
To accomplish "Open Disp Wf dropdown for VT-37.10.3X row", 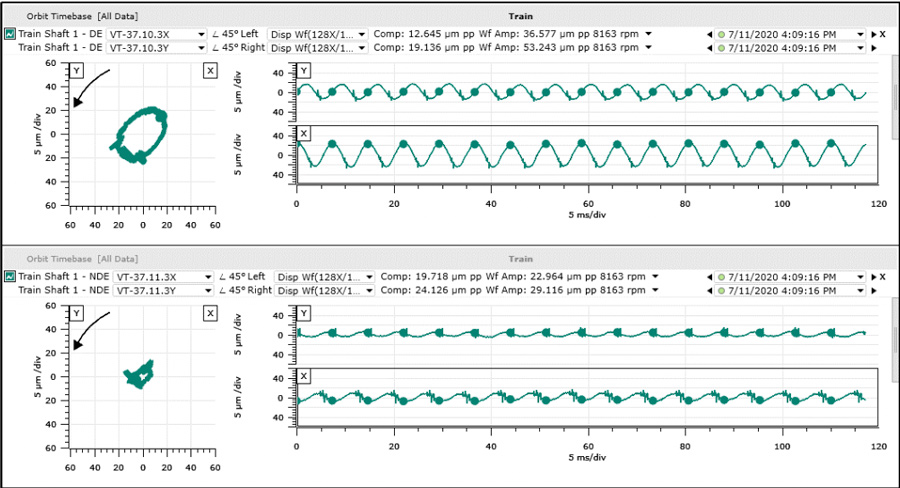I will tap(317, 34).
